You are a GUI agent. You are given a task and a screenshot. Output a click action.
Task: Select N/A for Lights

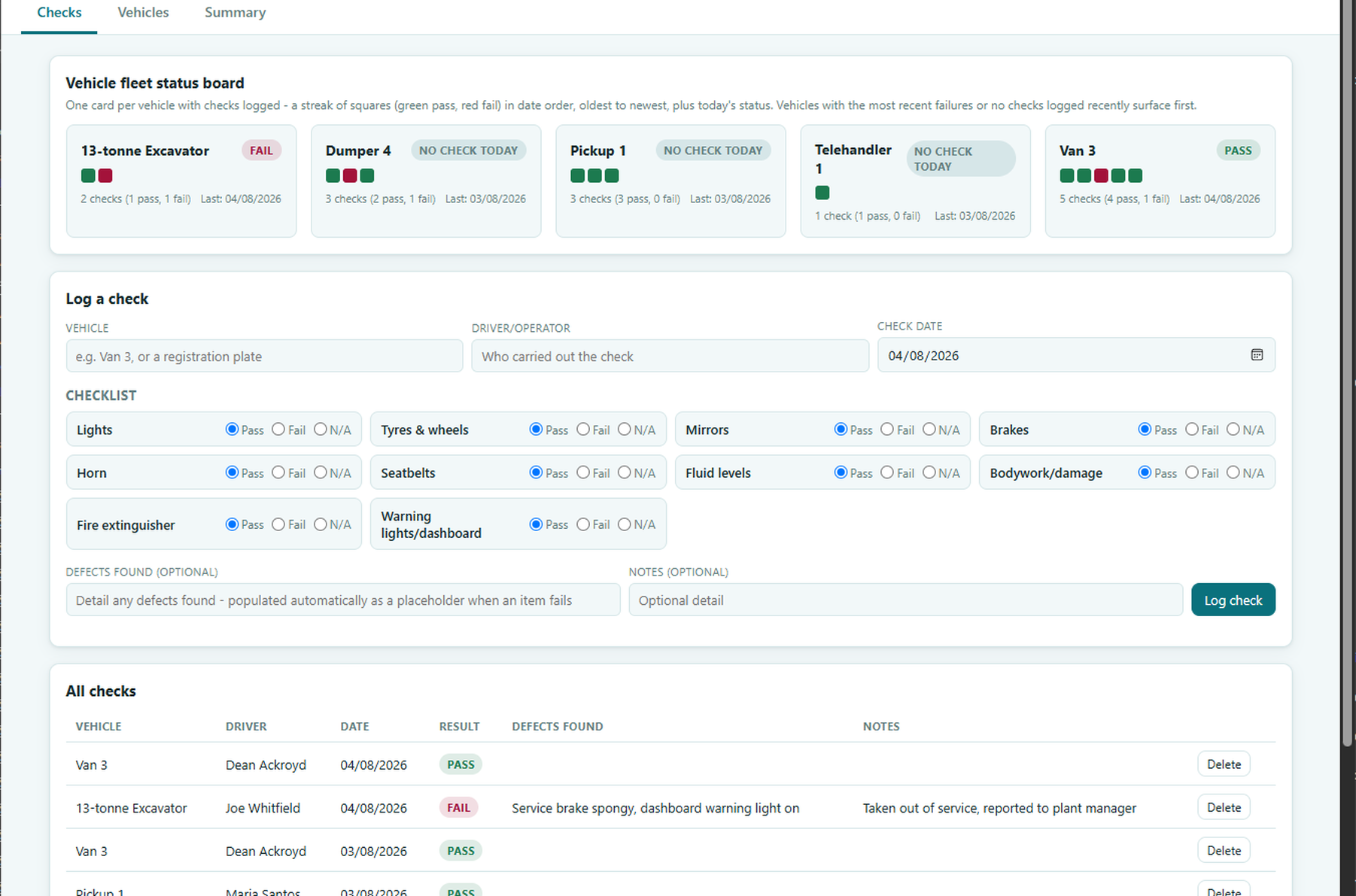(321, 430)
